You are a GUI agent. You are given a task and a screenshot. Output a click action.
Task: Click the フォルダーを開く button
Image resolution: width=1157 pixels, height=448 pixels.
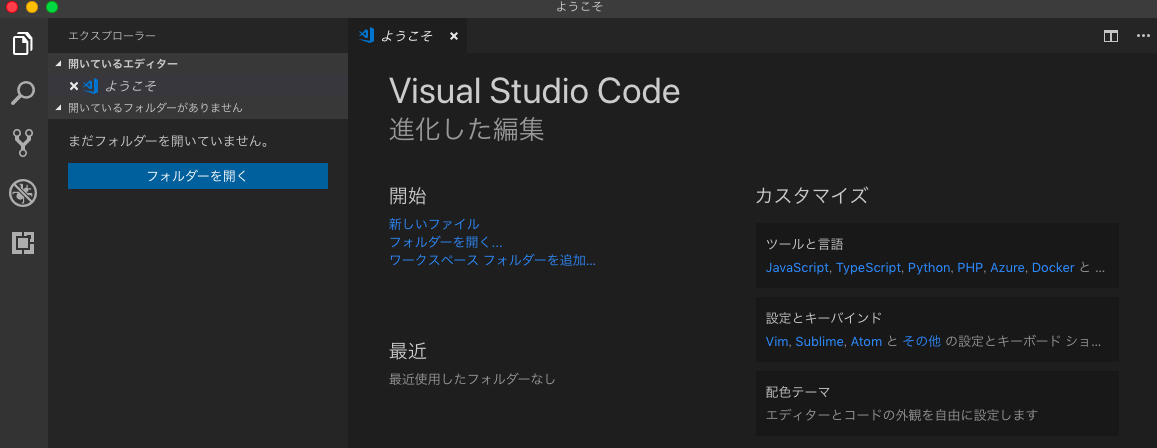click(198, 176)
